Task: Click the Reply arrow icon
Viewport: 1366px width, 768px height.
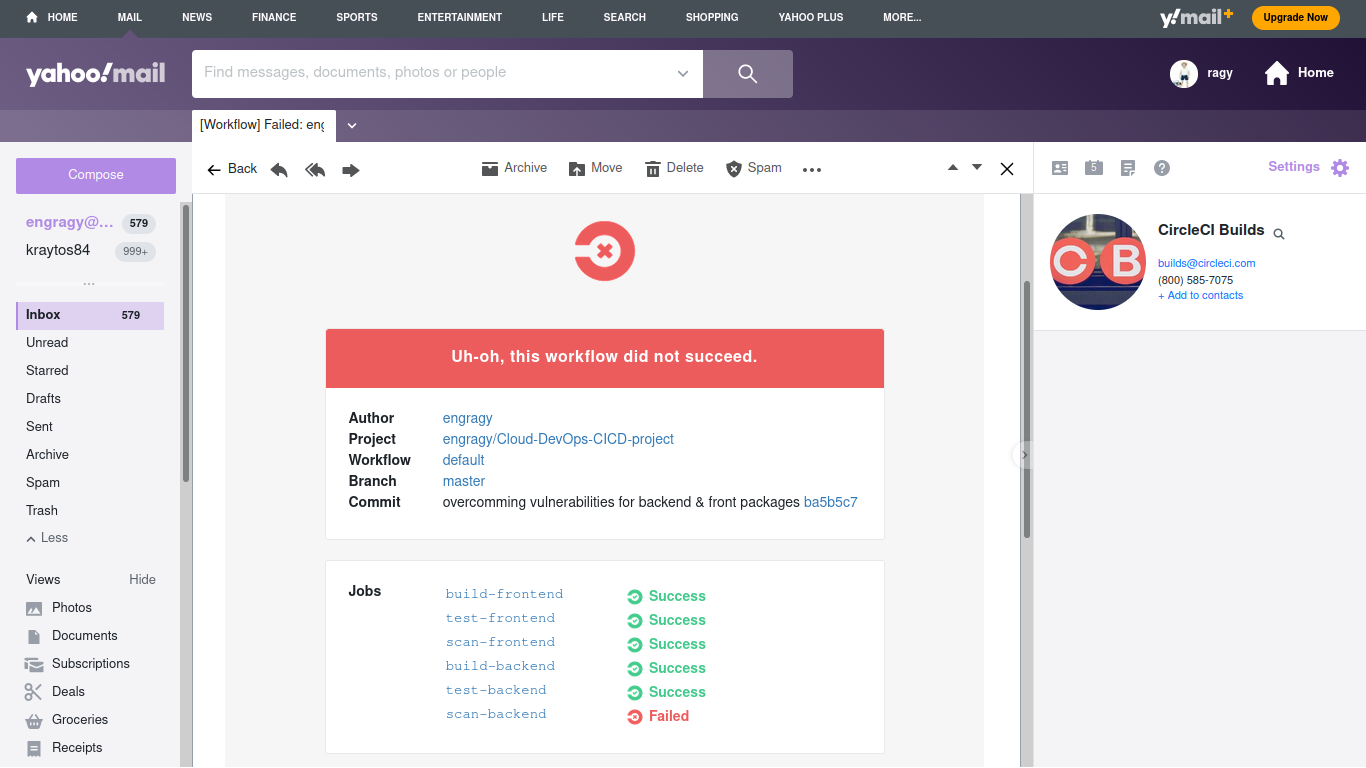Action: point(279,170)
